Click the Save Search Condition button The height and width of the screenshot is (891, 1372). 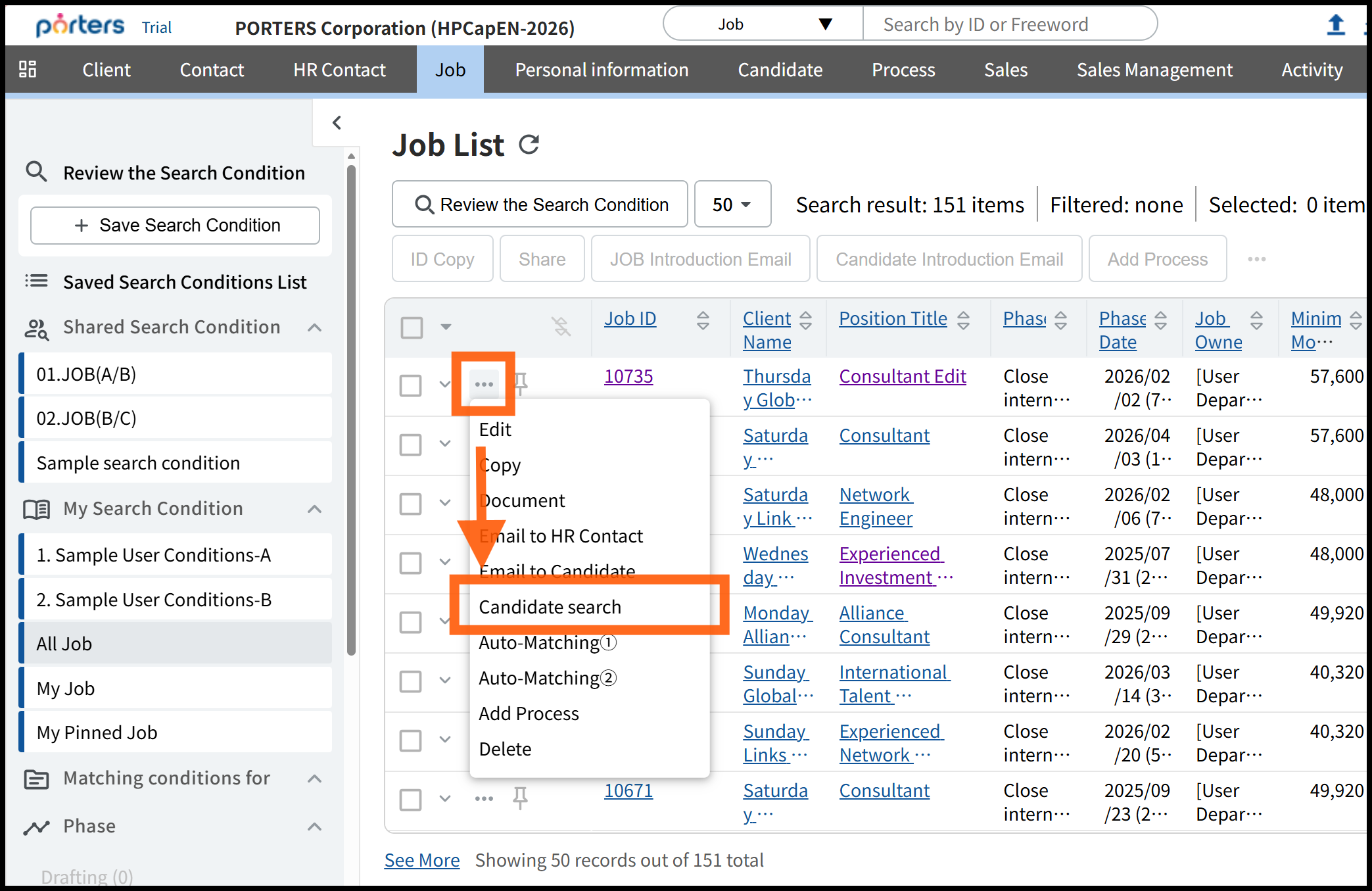click(176, 226)
